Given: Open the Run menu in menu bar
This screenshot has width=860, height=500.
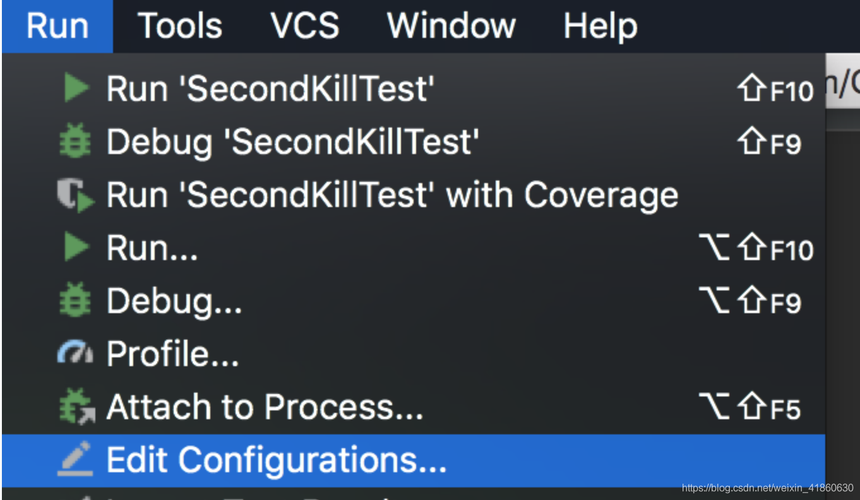Looking at the screenshot, I should pos(58,26).
